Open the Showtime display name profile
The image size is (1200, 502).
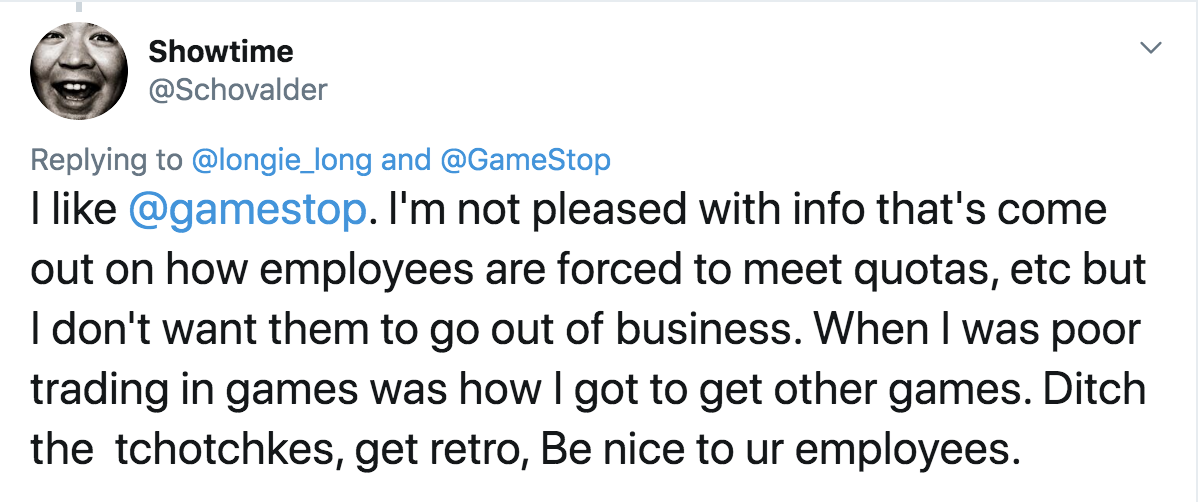[220, 51]
